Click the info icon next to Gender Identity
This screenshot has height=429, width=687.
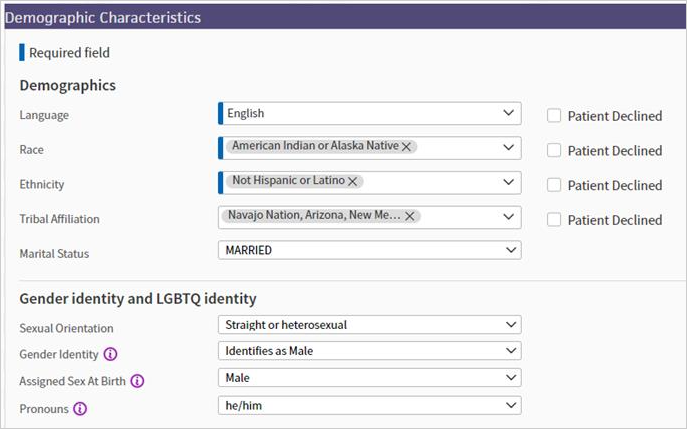point(110,353)
